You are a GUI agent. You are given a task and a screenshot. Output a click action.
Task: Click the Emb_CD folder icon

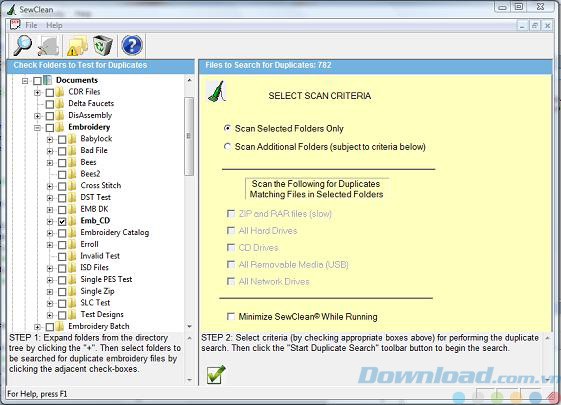(72, 221)
